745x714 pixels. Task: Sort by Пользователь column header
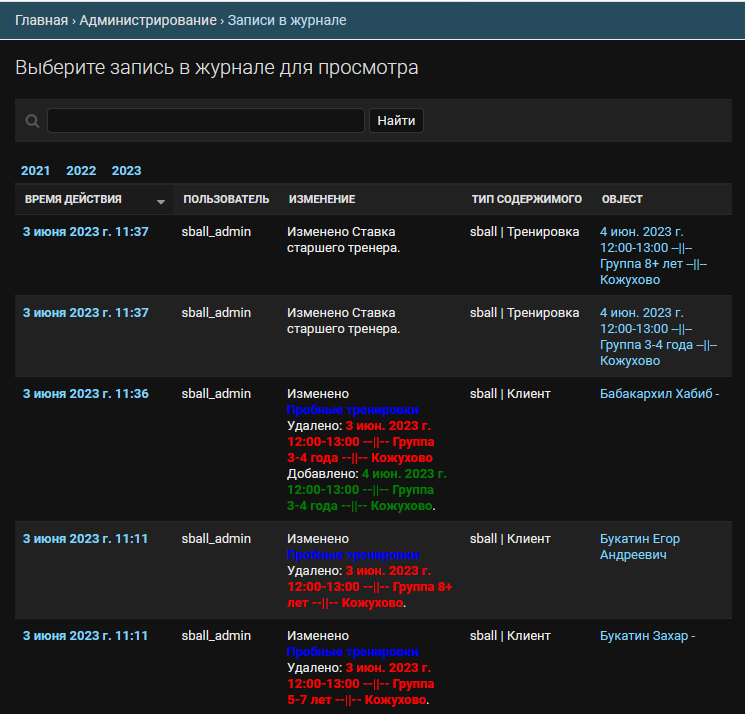[226, 199]
